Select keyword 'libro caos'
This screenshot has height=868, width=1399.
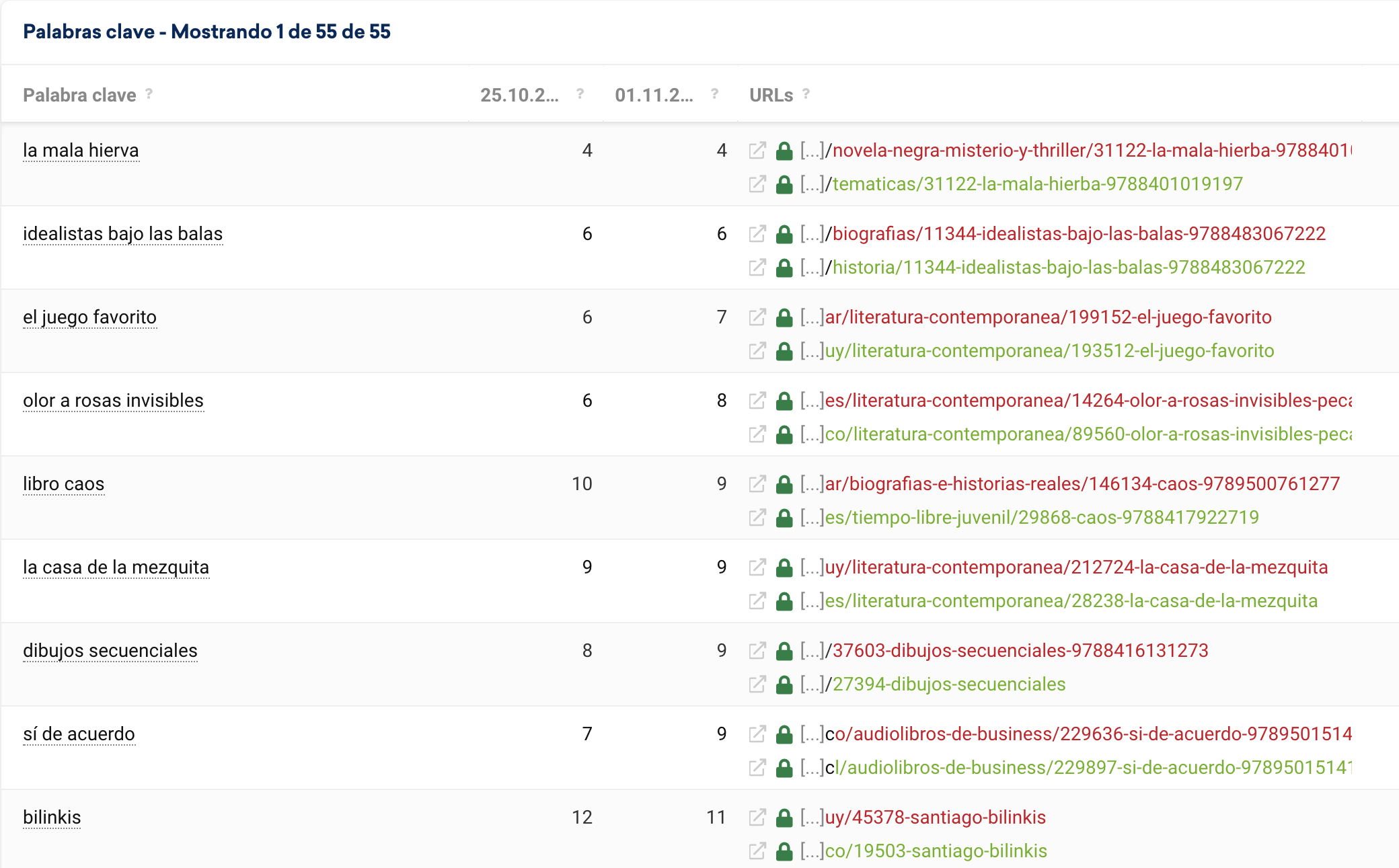63,484
